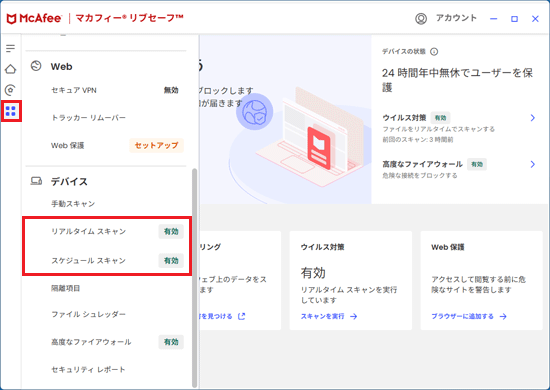
Task: Click 有効 badge beside 高度なファイアウォール menu item
Action: click(171, 342)
